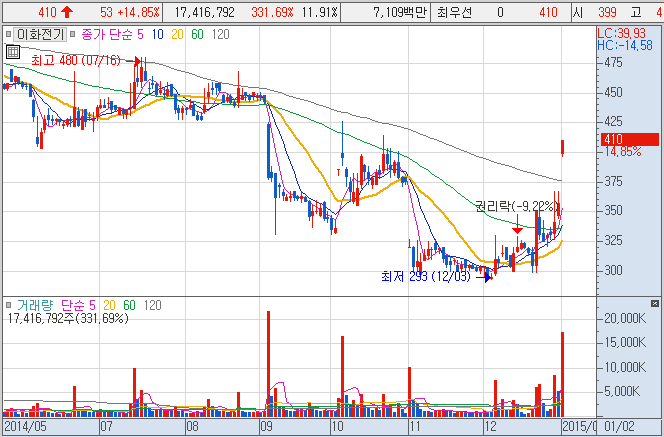Click the 20,000K volume axis label
Screen dimensions: 664x437
coord(625,318)
